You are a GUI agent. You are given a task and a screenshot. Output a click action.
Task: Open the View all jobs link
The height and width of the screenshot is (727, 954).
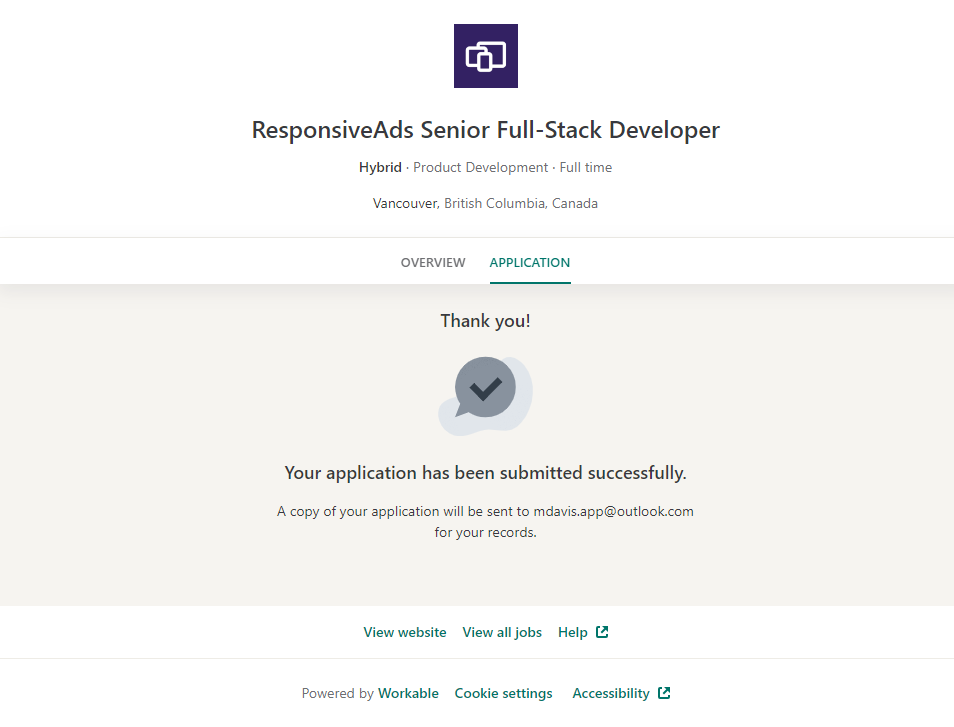[x=502, y=632]
